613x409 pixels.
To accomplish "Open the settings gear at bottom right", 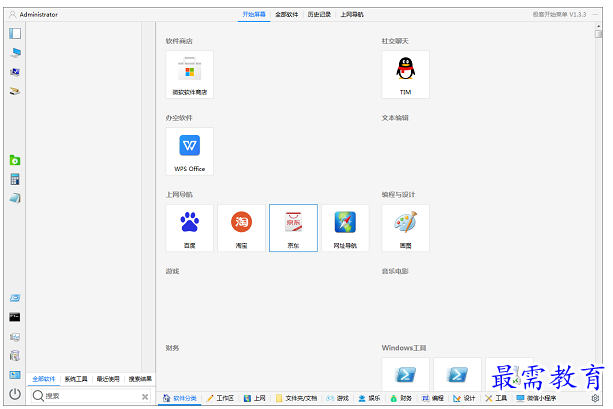I will [x=595, y=398].
